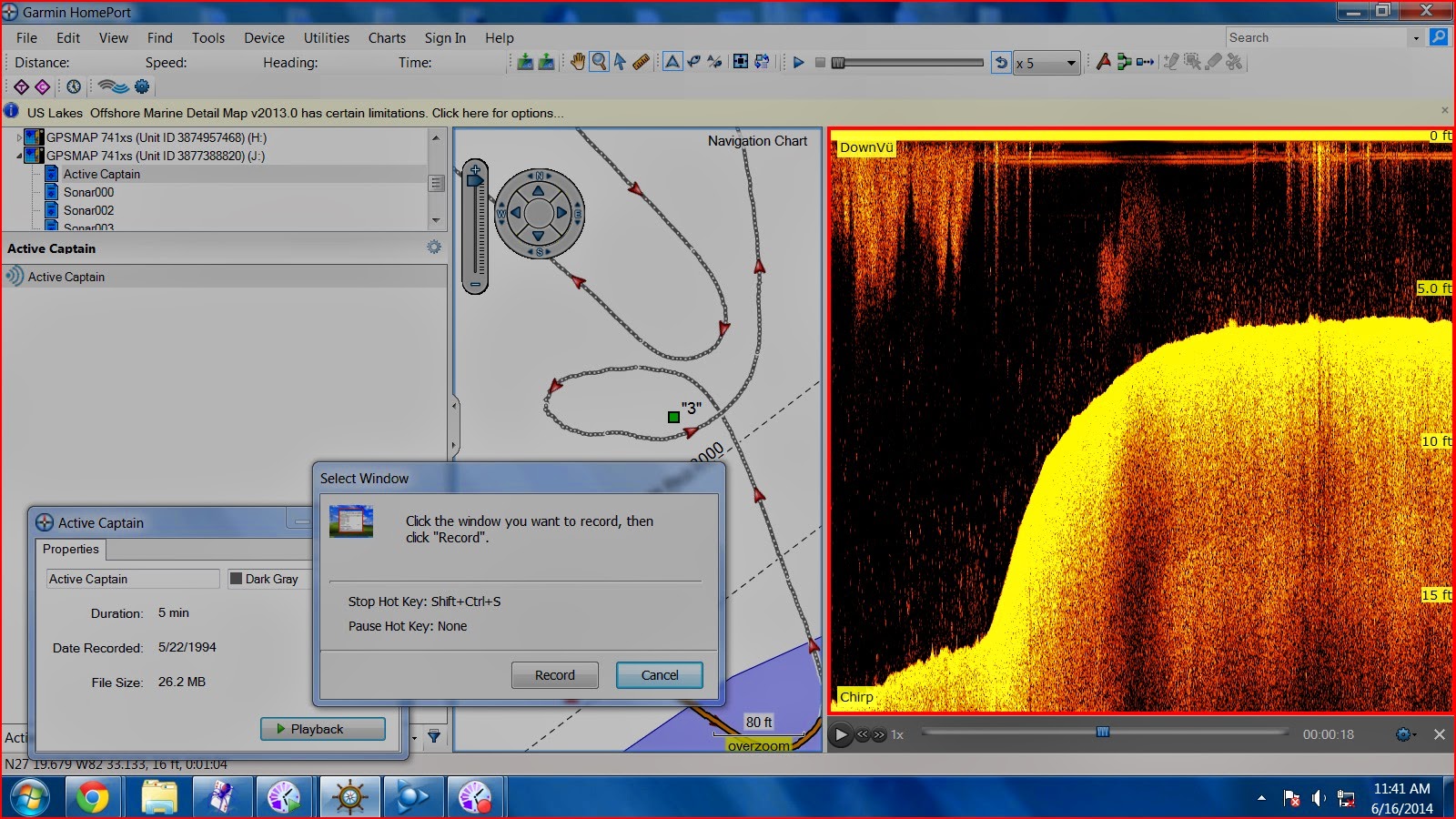Screen dimensions: 1456x819
Task: Select the Zoom magnifier tool
Action: tap(599, 62)
